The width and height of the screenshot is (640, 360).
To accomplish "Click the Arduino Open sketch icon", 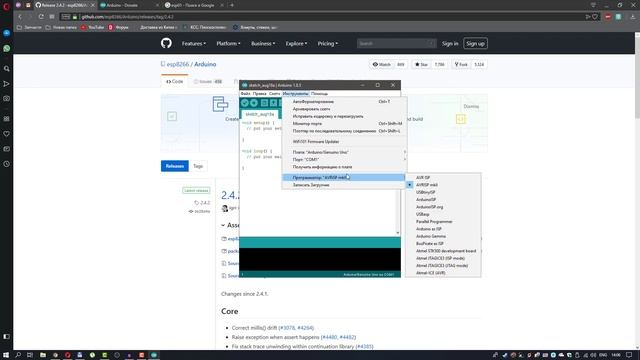I will pyautogui.click(x=273, y=103).
